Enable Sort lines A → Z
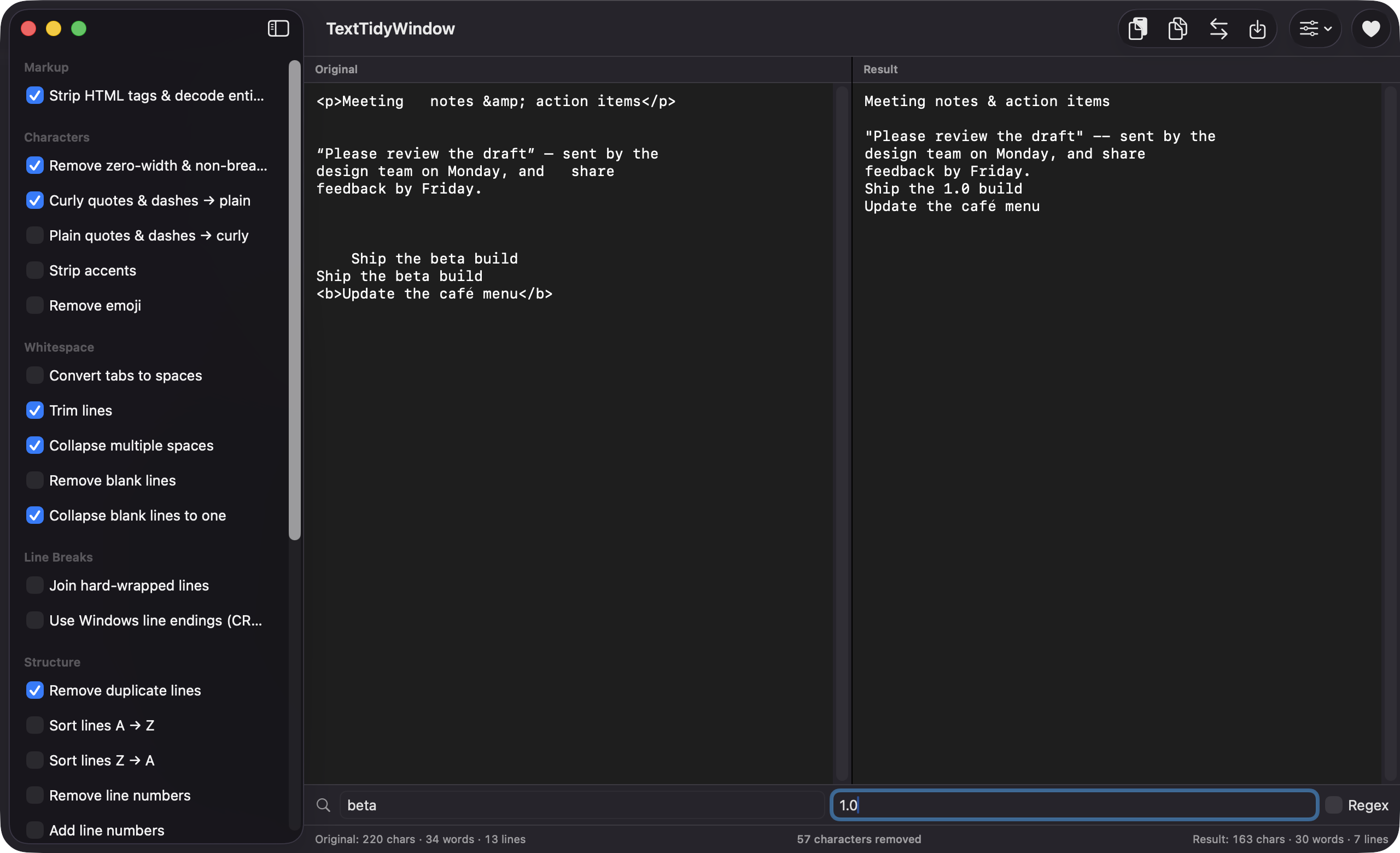The height and width of the screenshot is (853, 1400). 34,725
